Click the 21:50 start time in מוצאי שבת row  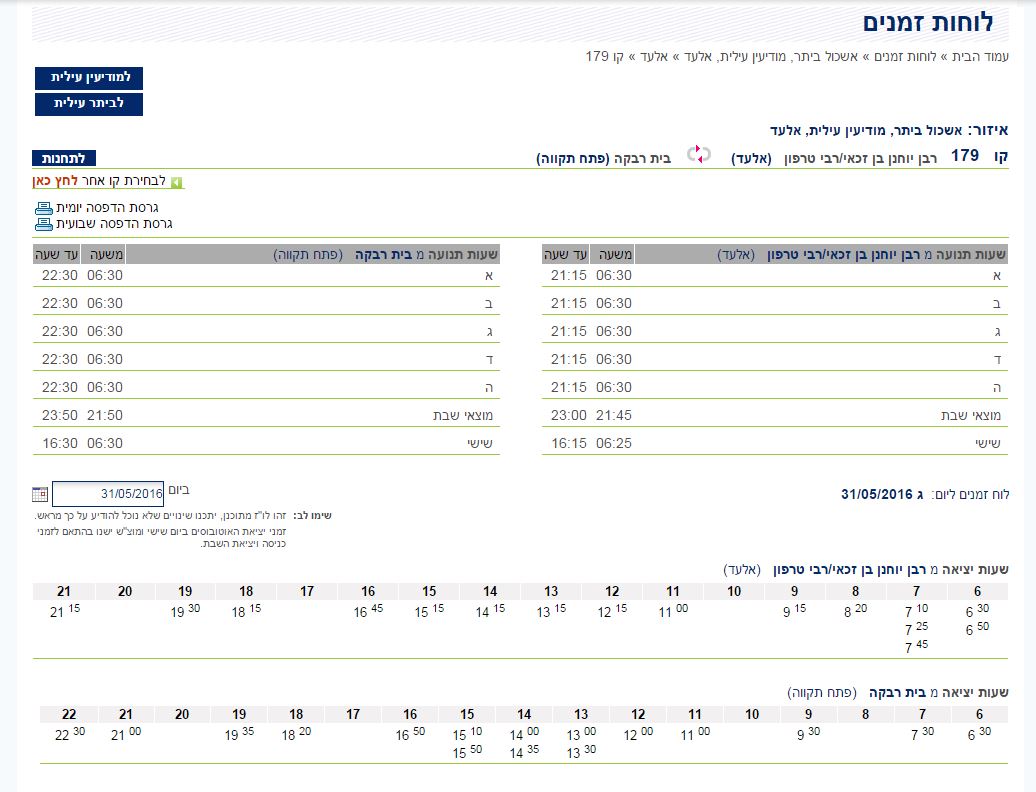(x=105, y=415)
